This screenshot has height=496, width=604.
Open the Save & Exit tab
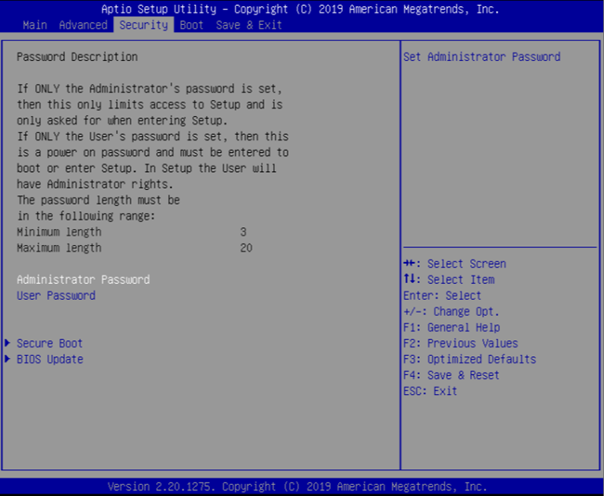(248, 24)
